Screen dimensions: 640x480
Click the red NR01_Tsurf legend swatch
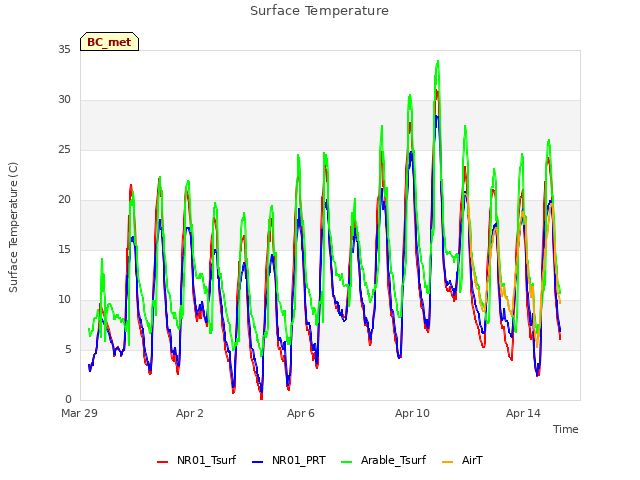click(x=162, y=462)
